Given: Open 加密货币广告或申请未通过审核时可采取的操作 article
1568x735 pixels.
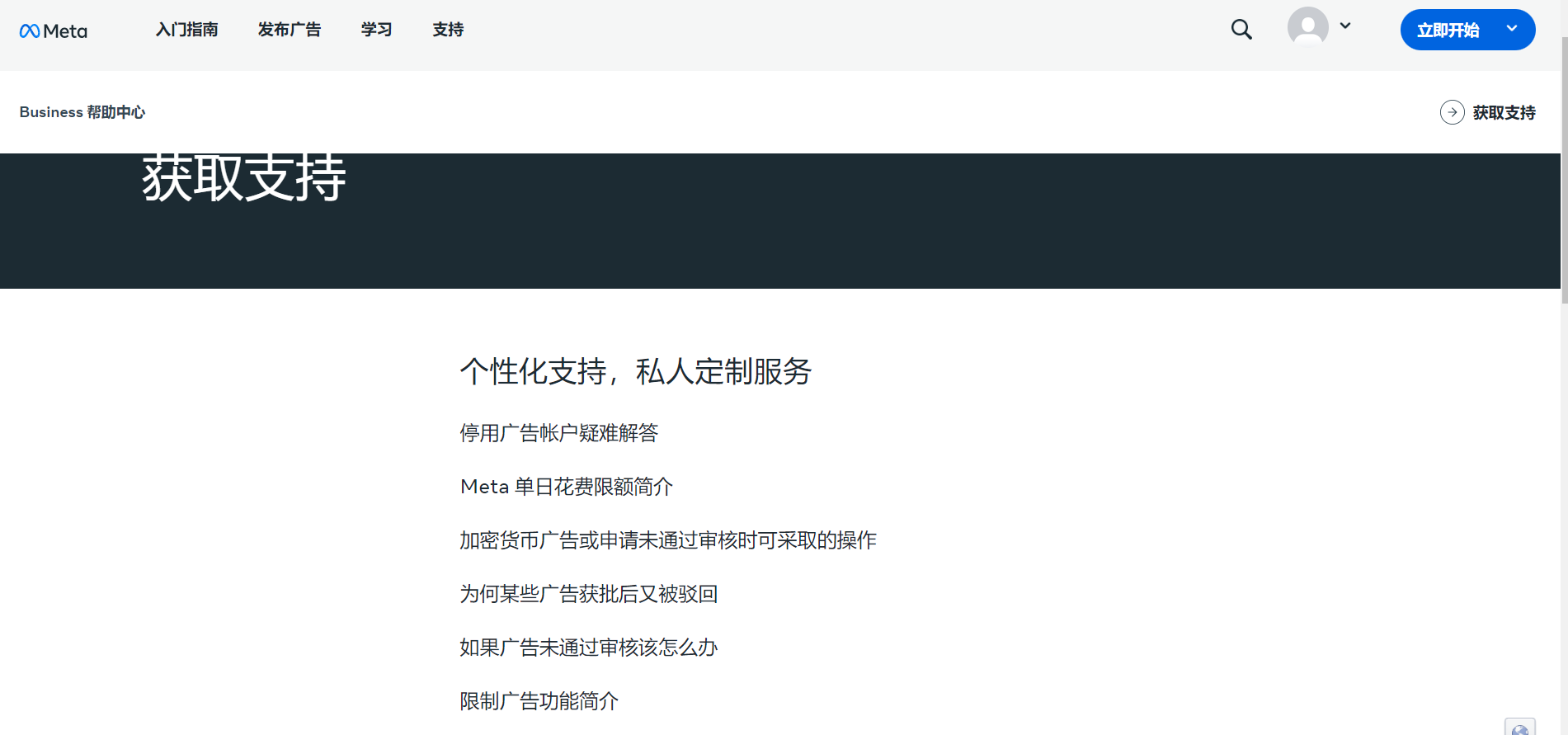Looking at the screenshot, I should tap(668, 540).
